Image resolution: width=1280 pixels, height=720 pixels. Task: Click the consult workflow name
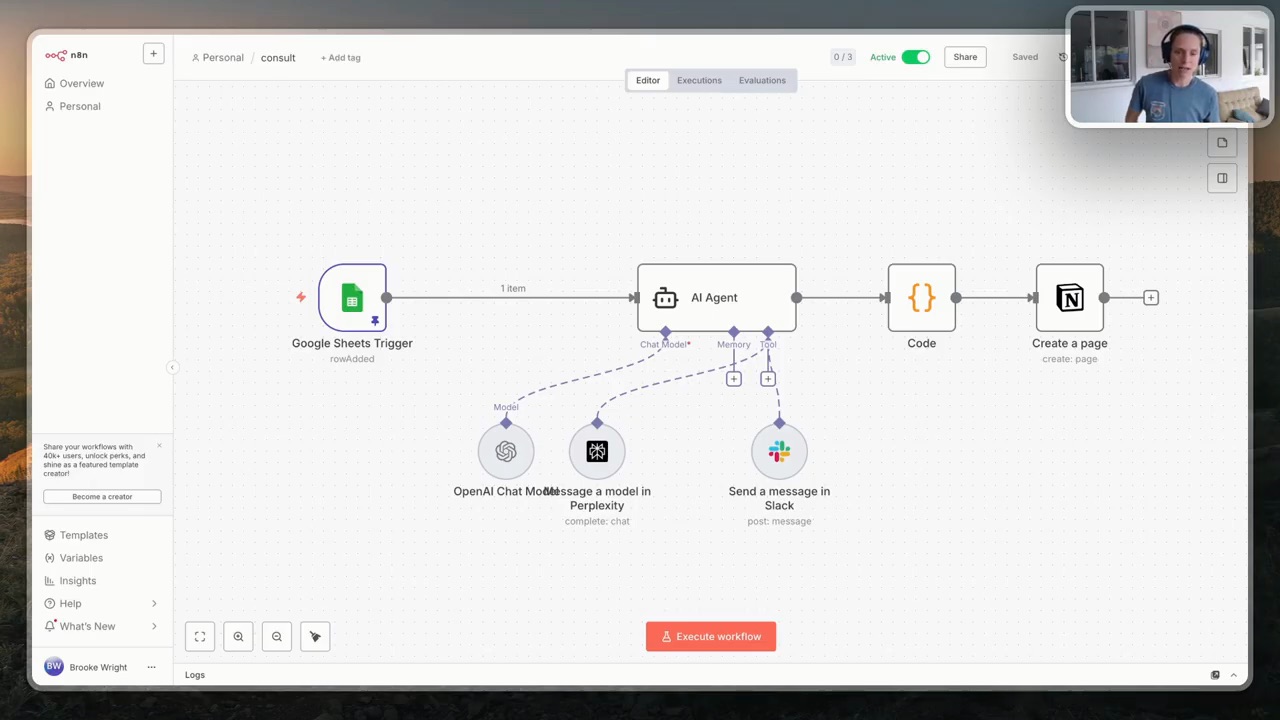pyautogui.click(x=278, y=58)
